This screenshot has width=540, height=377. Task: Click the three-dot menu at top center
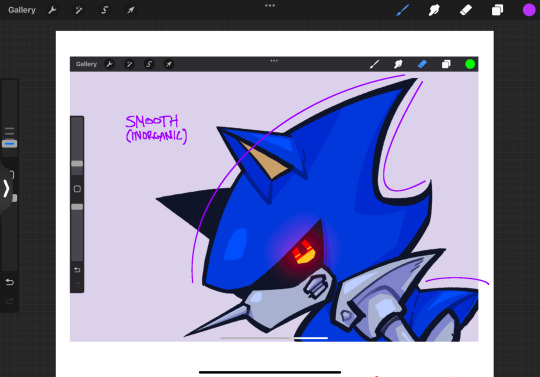pos(270,6)
